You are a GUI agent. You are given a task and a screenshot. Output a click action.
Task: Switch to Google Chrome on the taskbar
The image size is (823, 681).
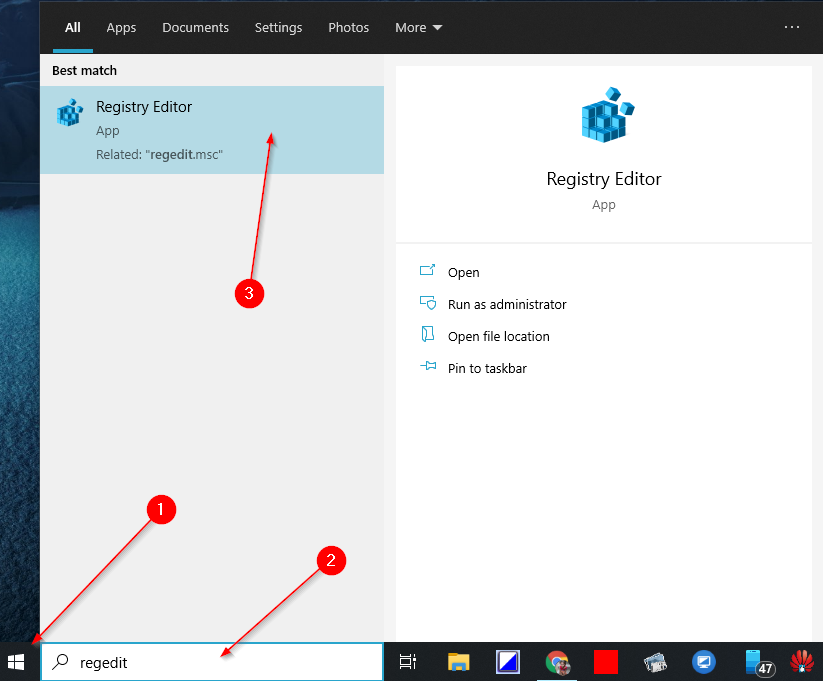[x=557, y=662]
